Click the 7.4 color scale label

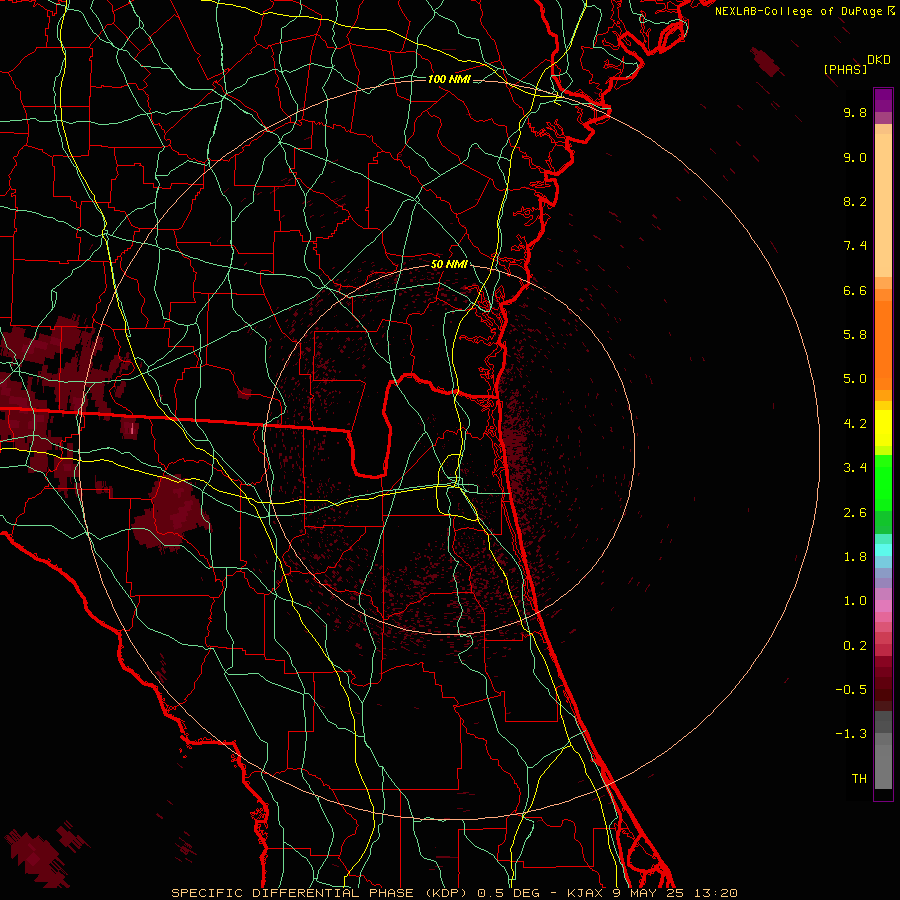coord(855,246)
